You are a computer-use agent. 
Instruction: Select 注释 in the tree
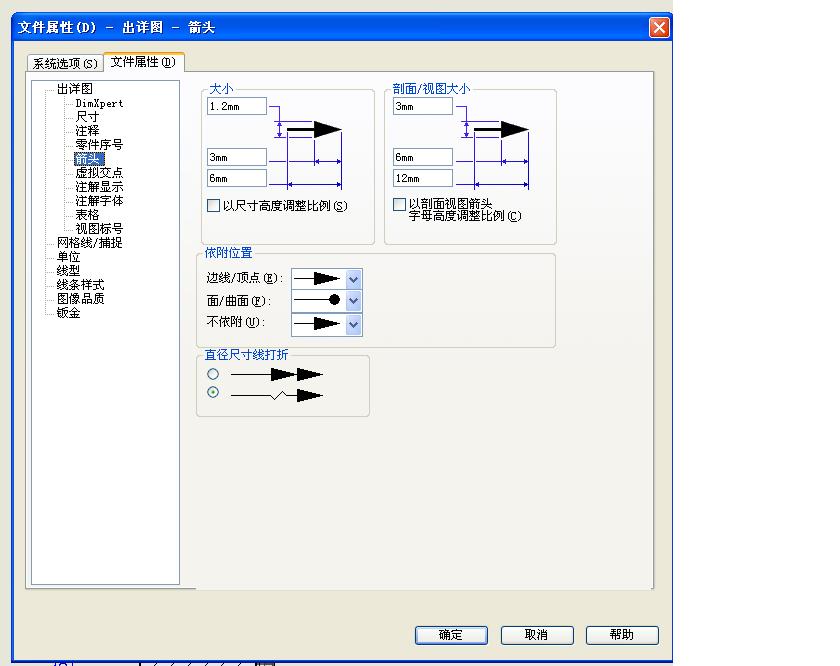coord(87,131)
